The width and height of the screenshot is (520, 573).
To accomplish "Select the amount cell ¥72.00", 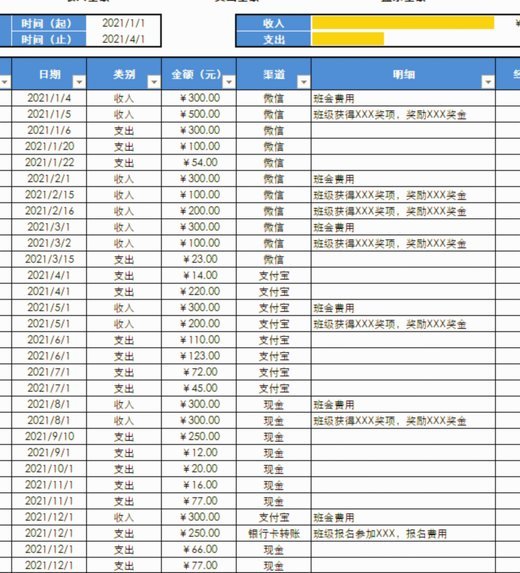I will pos(199,372).
